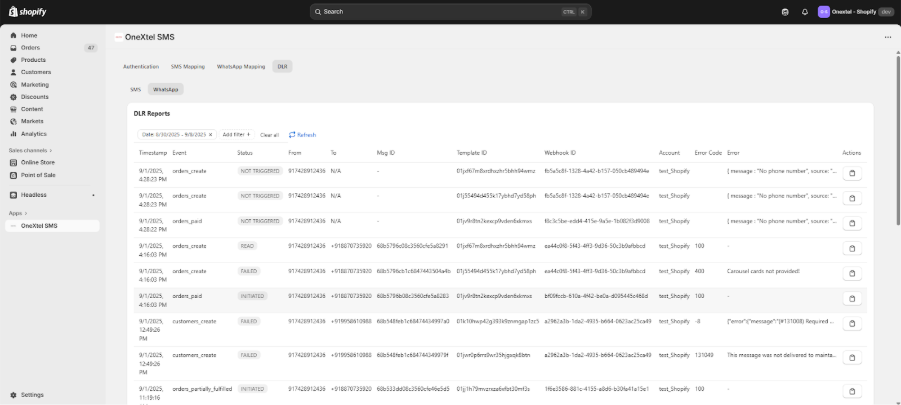The height and width of the screenshot is (405, 901).
Task: Click copy action for the READ status row
Action: (x=852, y=246)
